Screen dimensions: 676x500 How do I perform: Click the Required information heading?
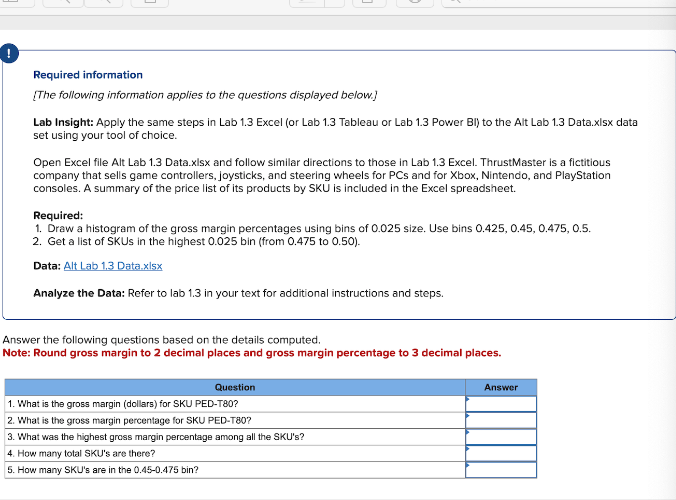coord(88,75)
